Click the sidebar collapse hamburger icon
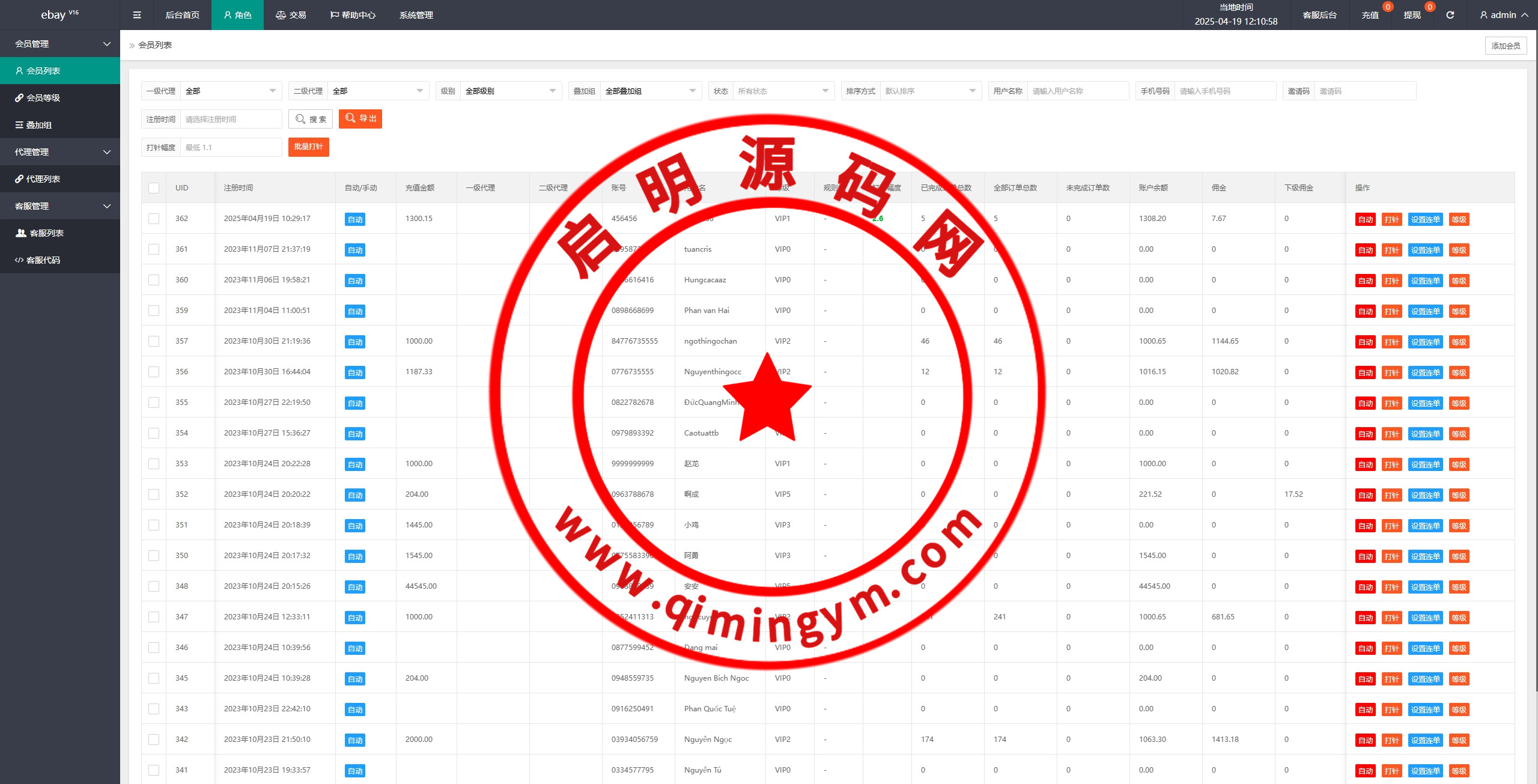1538x784 pixels. pyautogui.click(x=137, y=15)
